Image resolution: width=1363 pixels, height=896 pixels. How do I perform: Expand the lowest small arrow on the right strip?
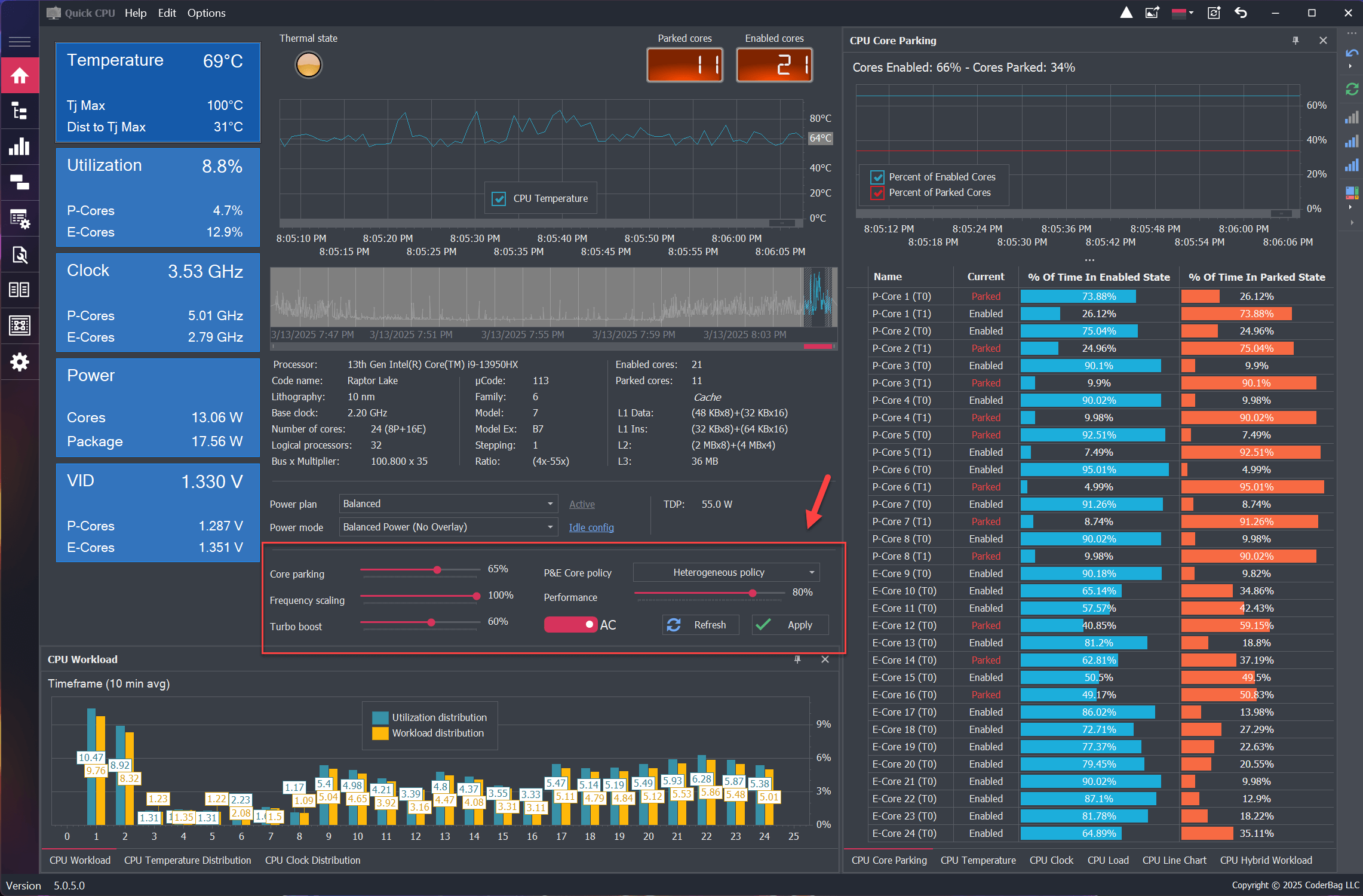[1352, 222]
